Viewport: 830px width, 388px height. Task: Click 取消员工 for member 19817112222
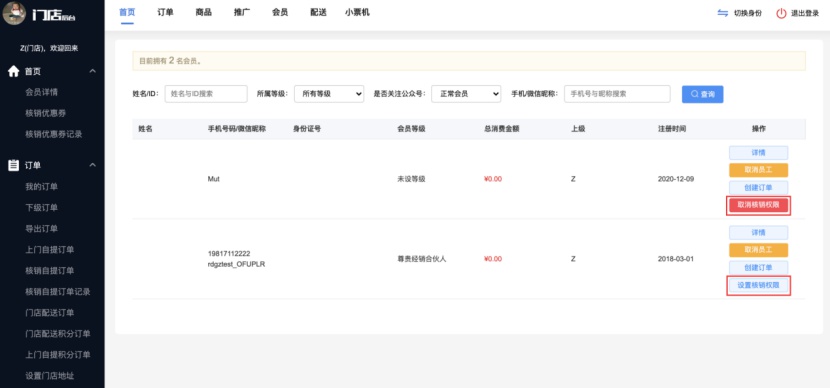tap(759, 250)
